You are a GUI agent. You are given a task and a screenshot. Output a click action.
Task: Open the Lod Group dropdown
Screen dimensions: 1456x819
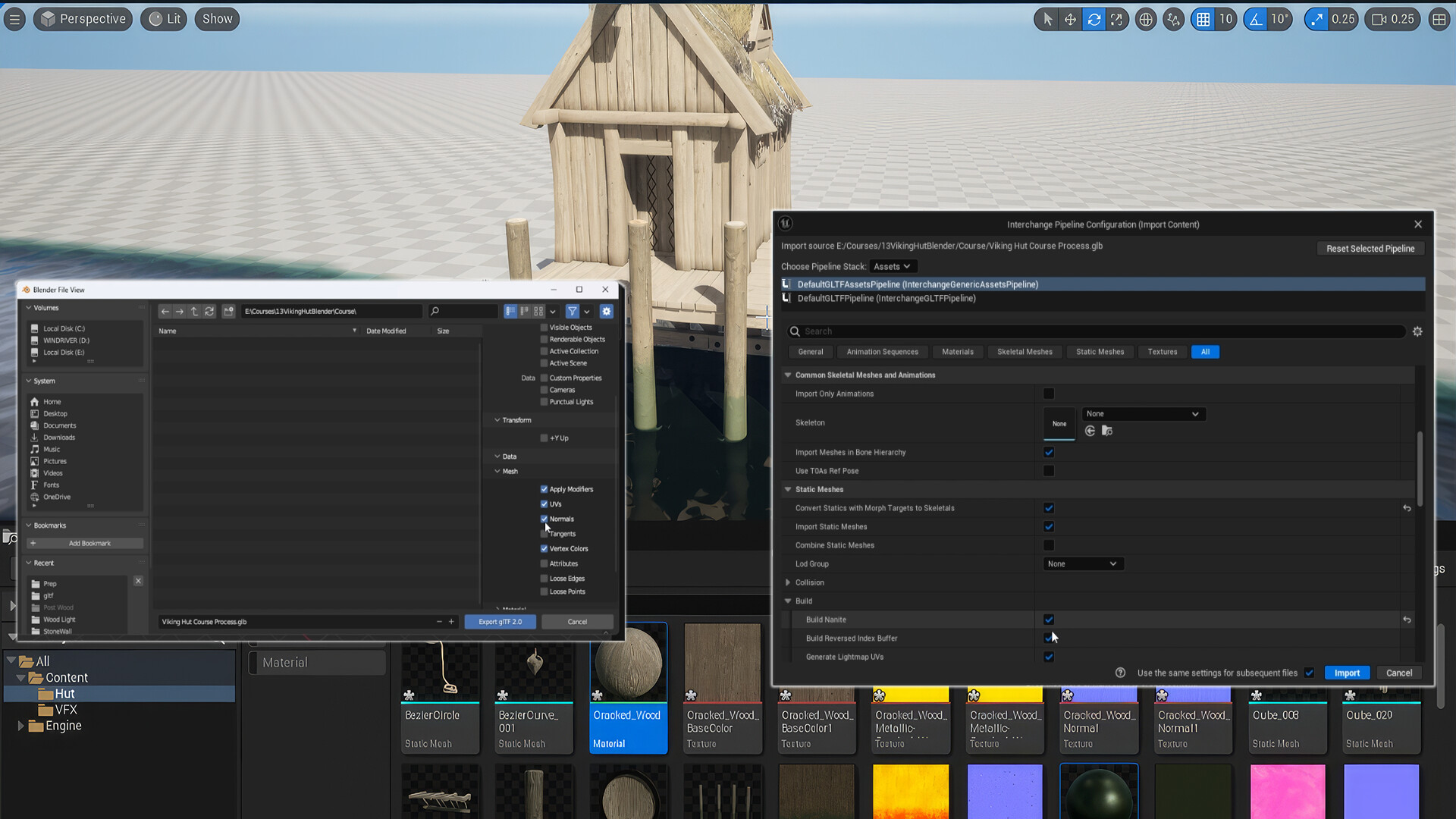pos(1082,563)
